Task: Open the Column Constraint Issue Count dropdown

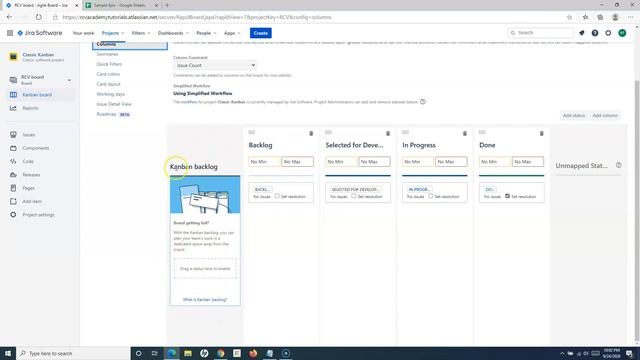Action: (215, 65)
